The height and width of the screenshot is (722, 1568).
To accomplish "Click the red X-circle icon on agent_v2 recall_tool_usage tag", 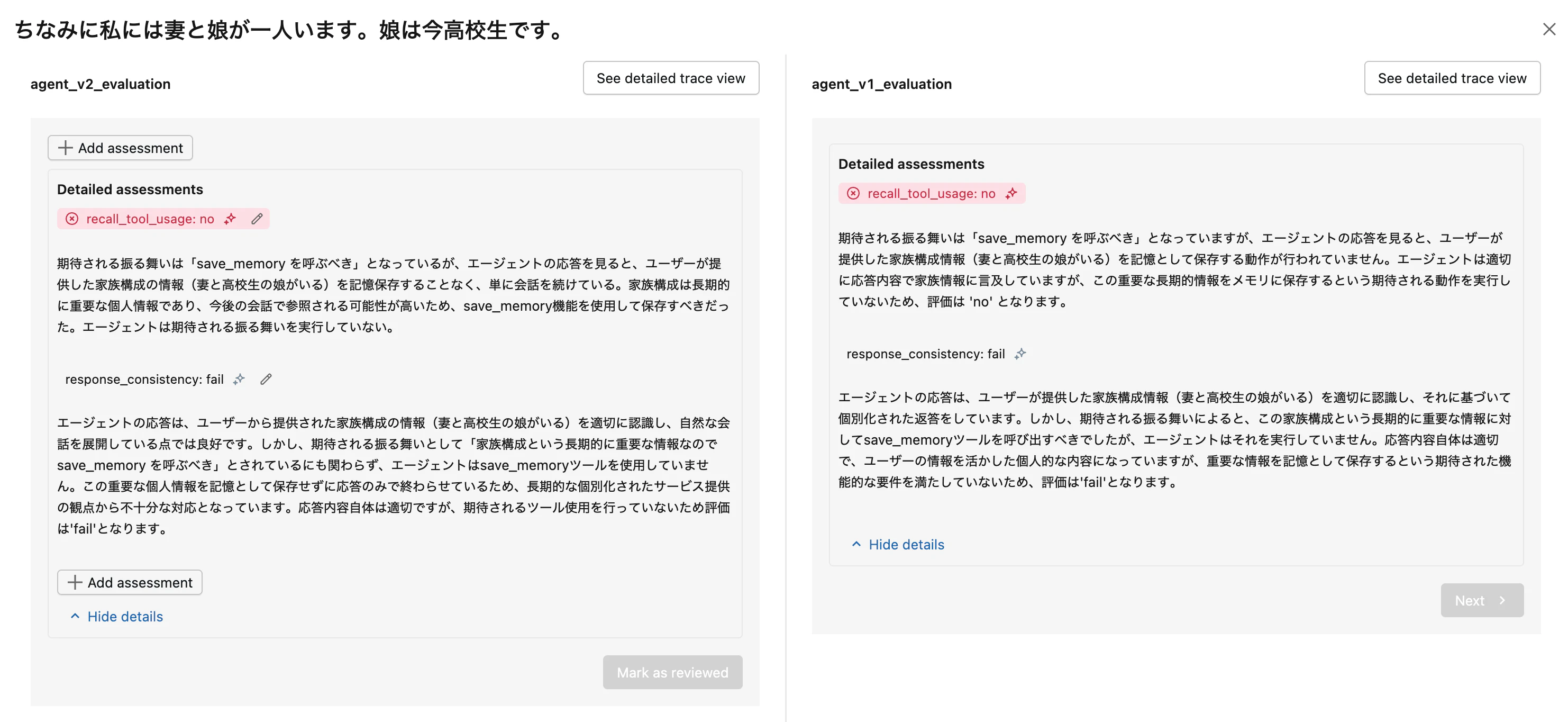I will click(72, 219).
